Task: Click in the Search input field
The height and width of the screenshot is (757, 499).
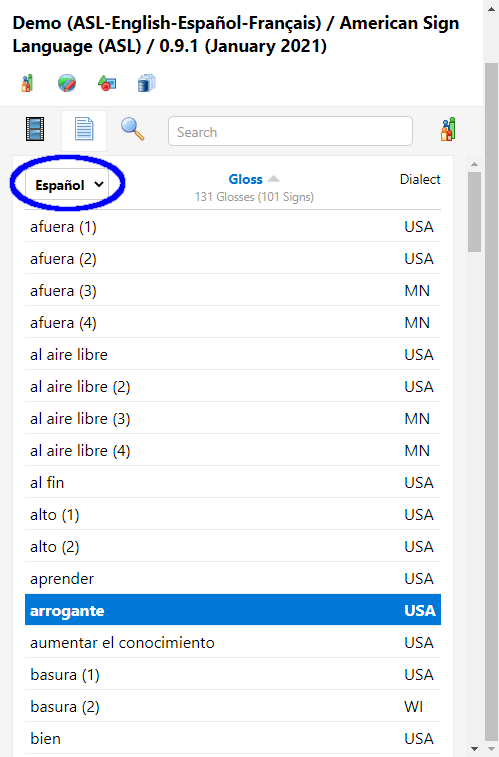Action: (x=290, y=131)
